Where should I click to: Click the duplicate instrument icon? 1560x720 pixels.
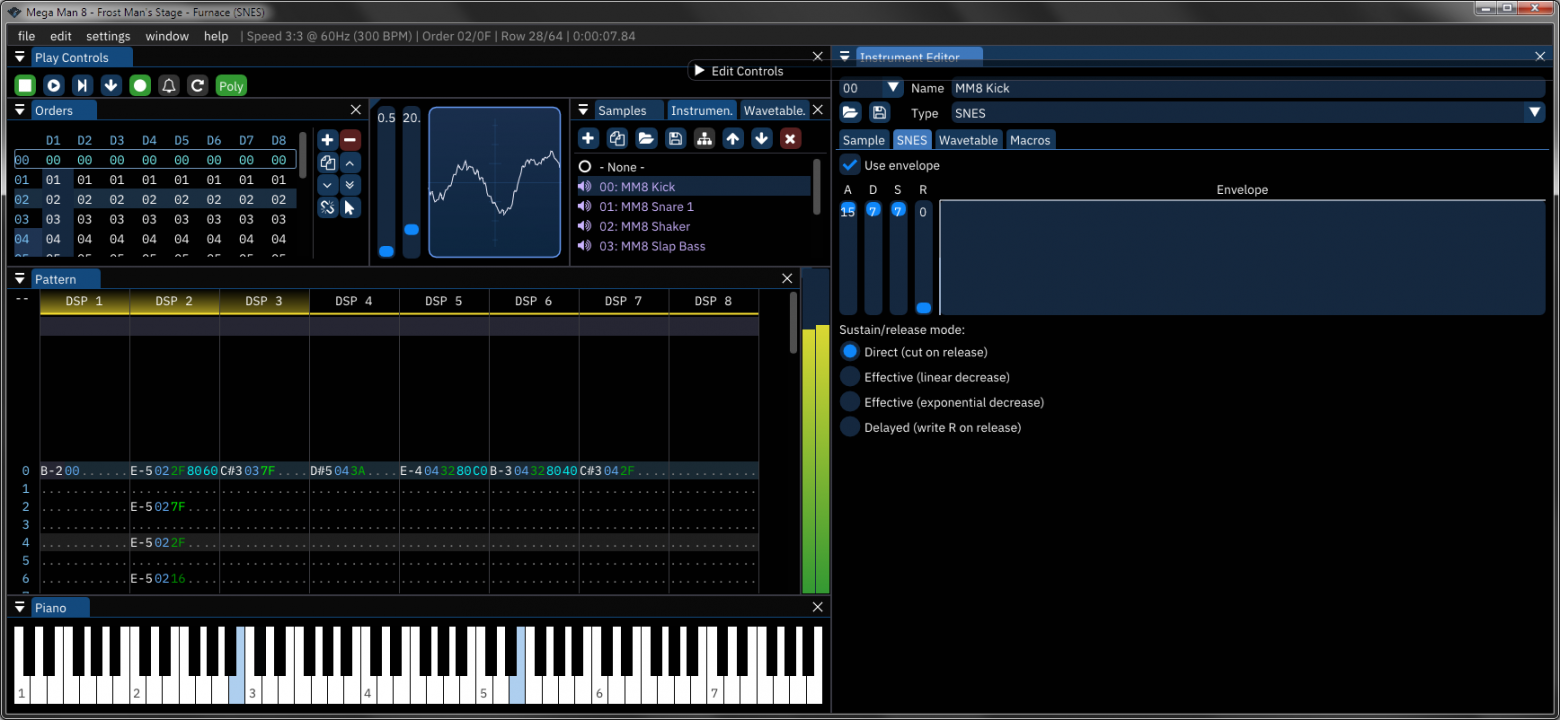(x=617, y=139)
